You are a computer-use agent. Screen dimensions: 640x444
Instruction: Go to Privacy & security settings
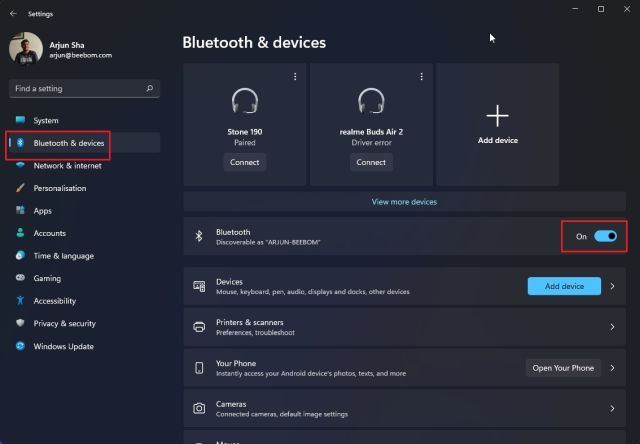click(64, 324)
